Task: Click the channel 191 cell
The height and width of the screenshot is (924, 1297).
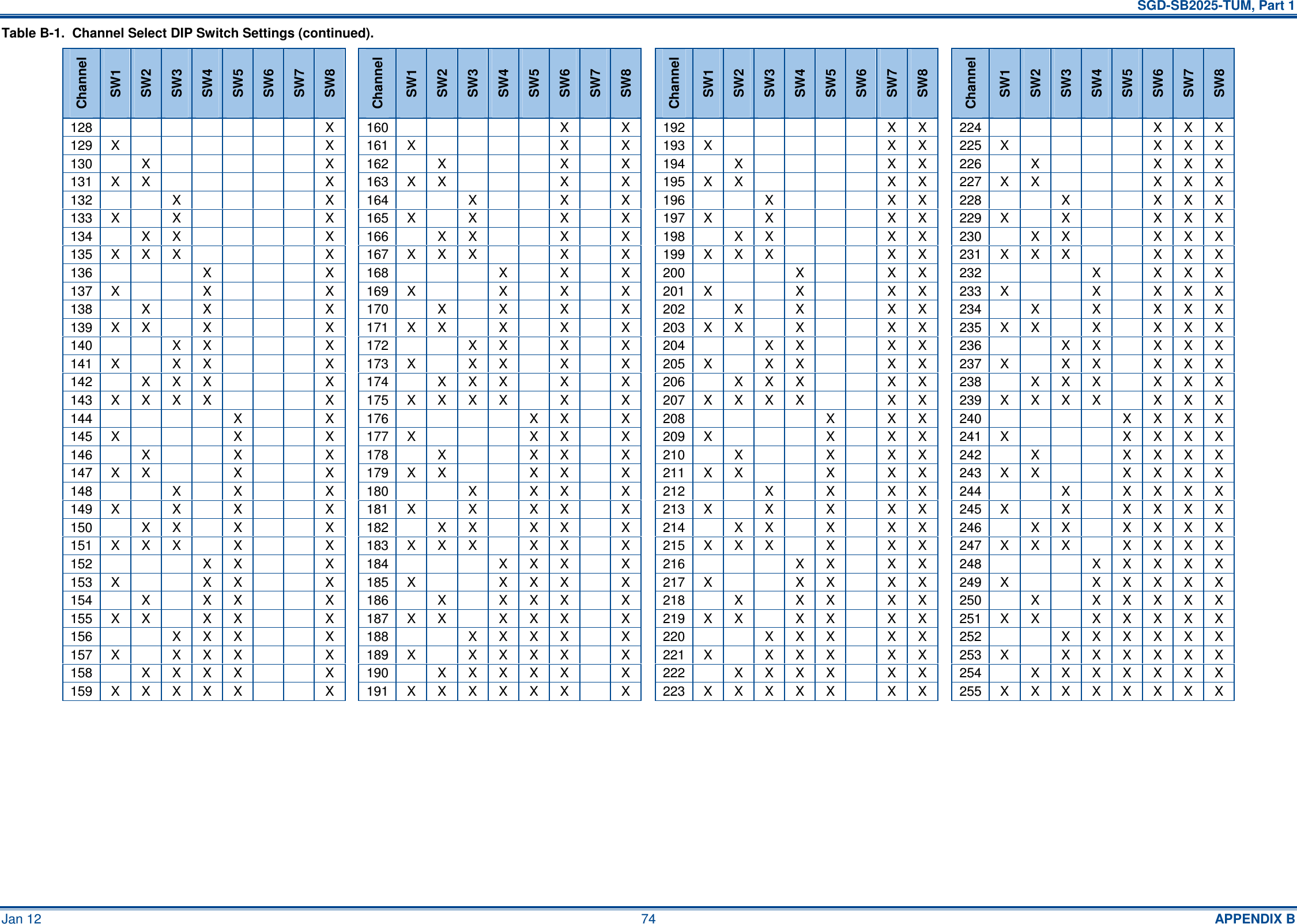Action: (378, 691)
